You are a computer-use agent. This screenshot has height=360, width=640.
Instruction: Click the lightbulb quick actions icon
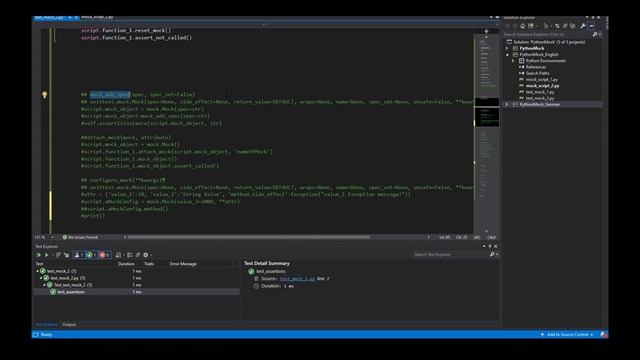[x=44, y=95]
